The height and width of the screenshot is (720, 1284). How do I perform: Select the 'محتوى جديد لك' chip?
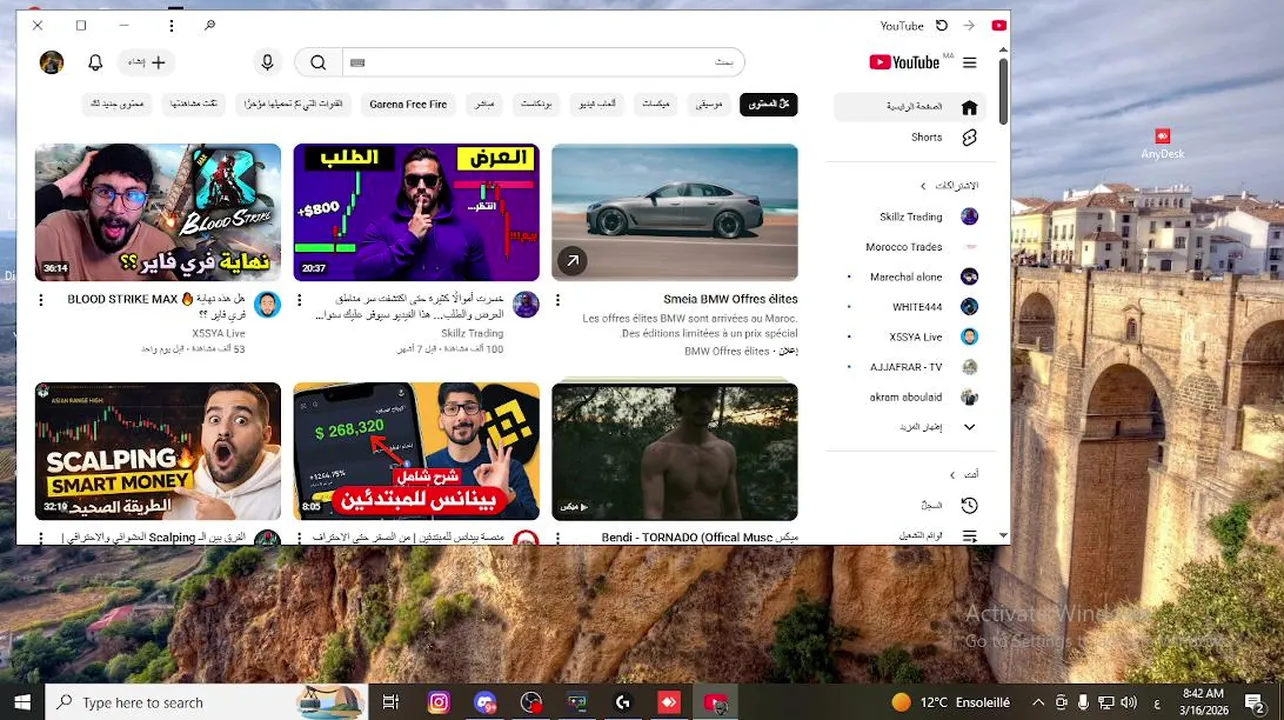[117, 104]
